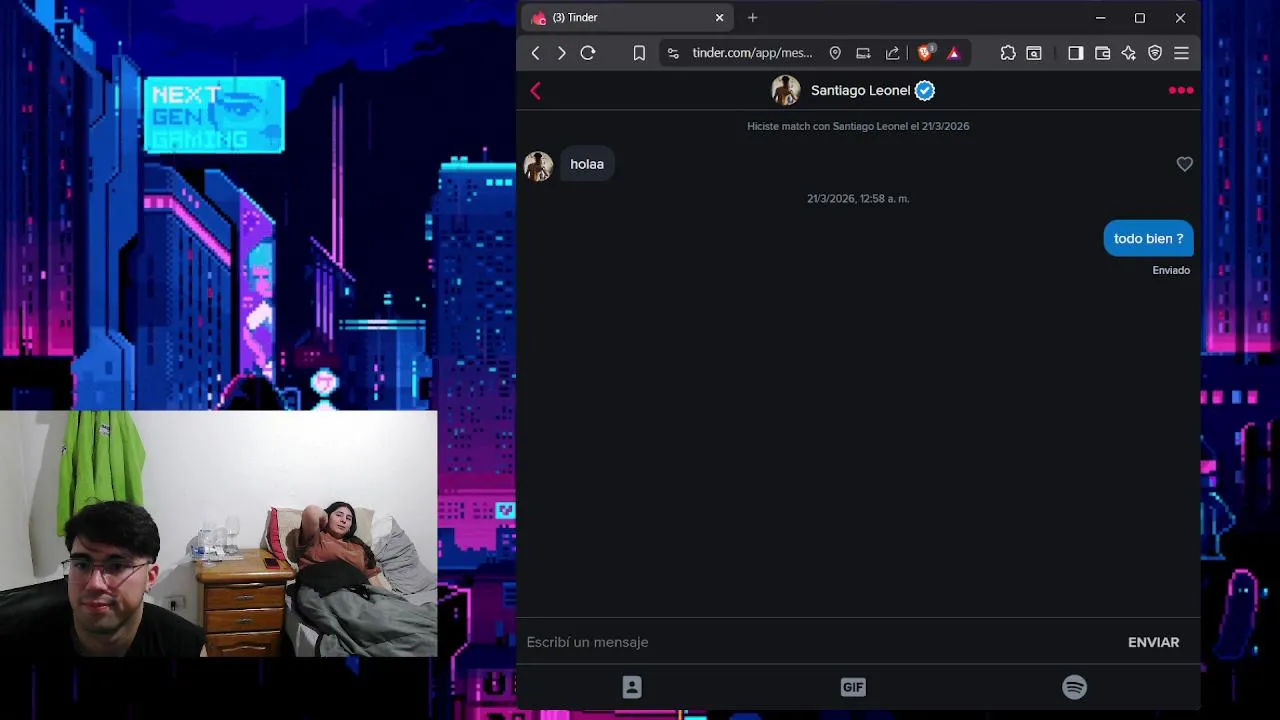Select the (3) Tinder tab
The image size is (1280, 720).
pyautogui.click(x=628, y=18)
